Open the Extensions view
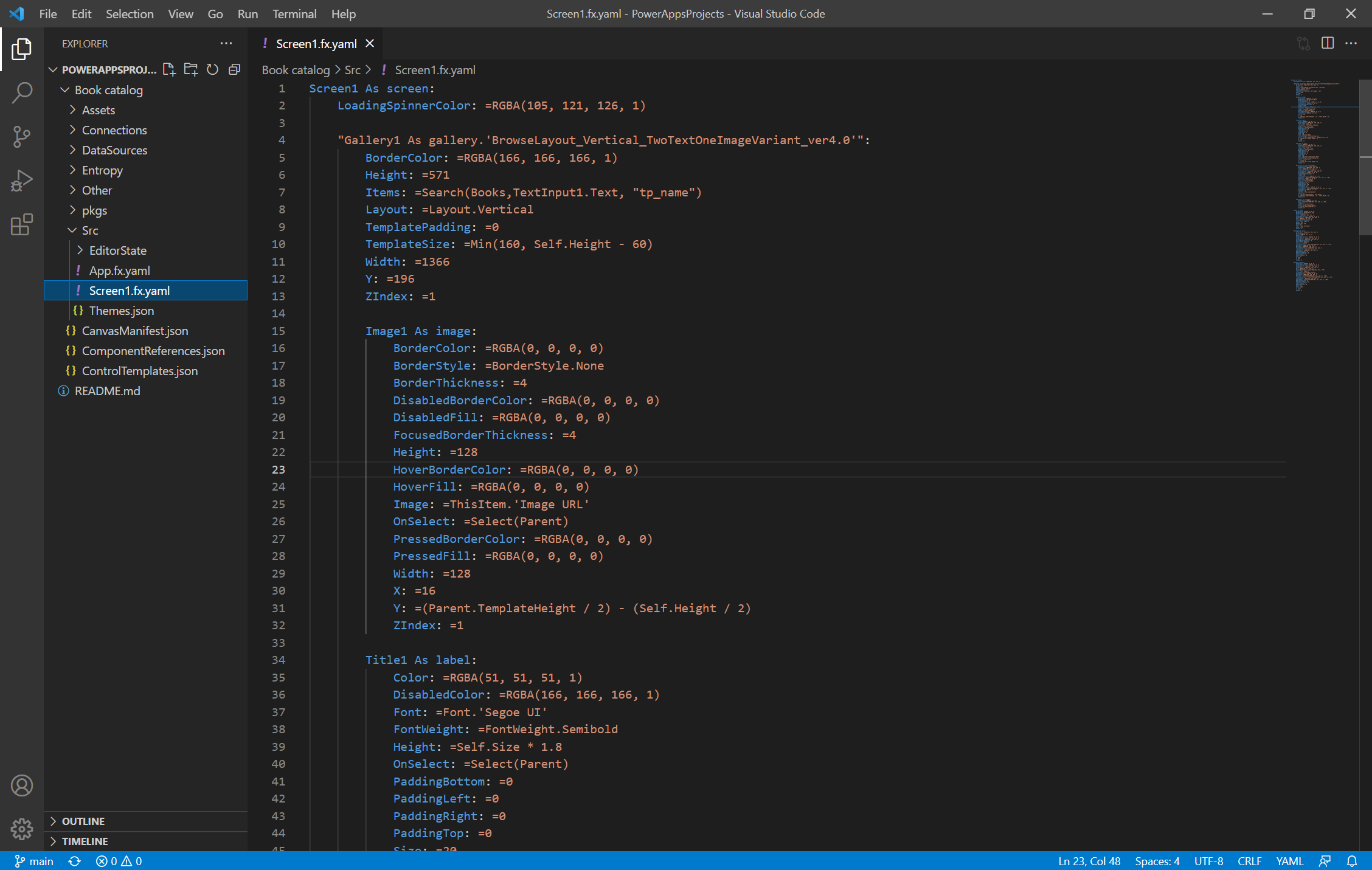Viewport: 1372px width, 870px height. click(x=22, y=225)
